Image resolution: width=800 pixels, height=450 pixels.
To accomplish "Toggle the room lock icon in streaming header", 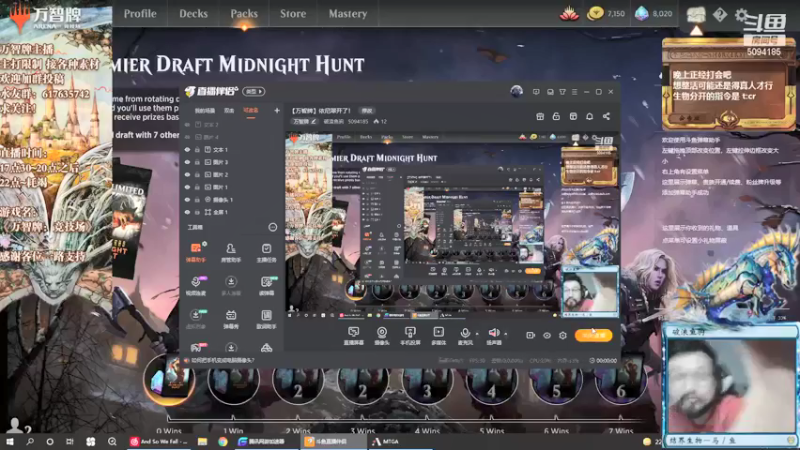I will point(556,116).
